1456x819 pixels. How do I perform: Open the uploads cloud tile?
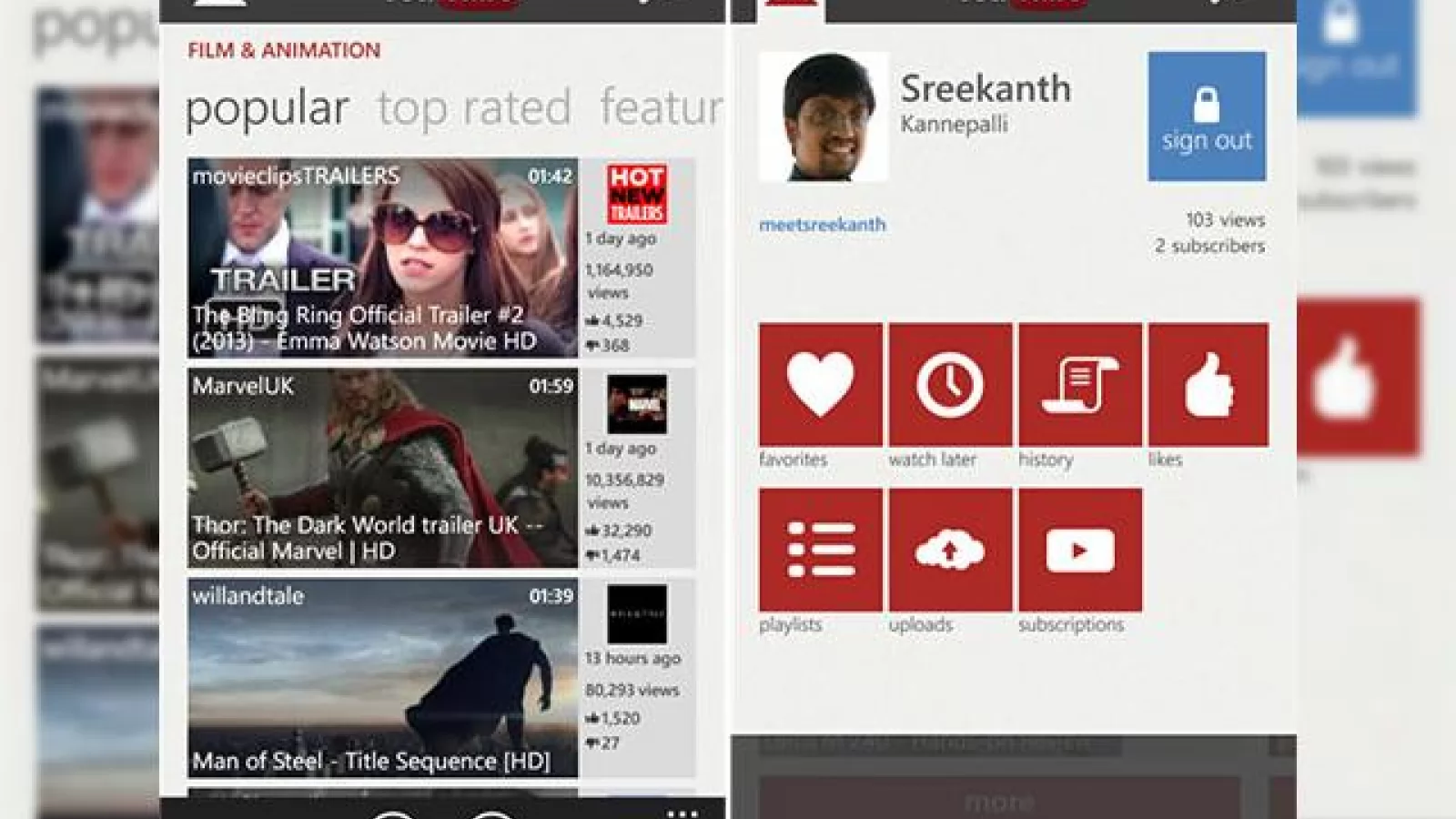(950, 550)
